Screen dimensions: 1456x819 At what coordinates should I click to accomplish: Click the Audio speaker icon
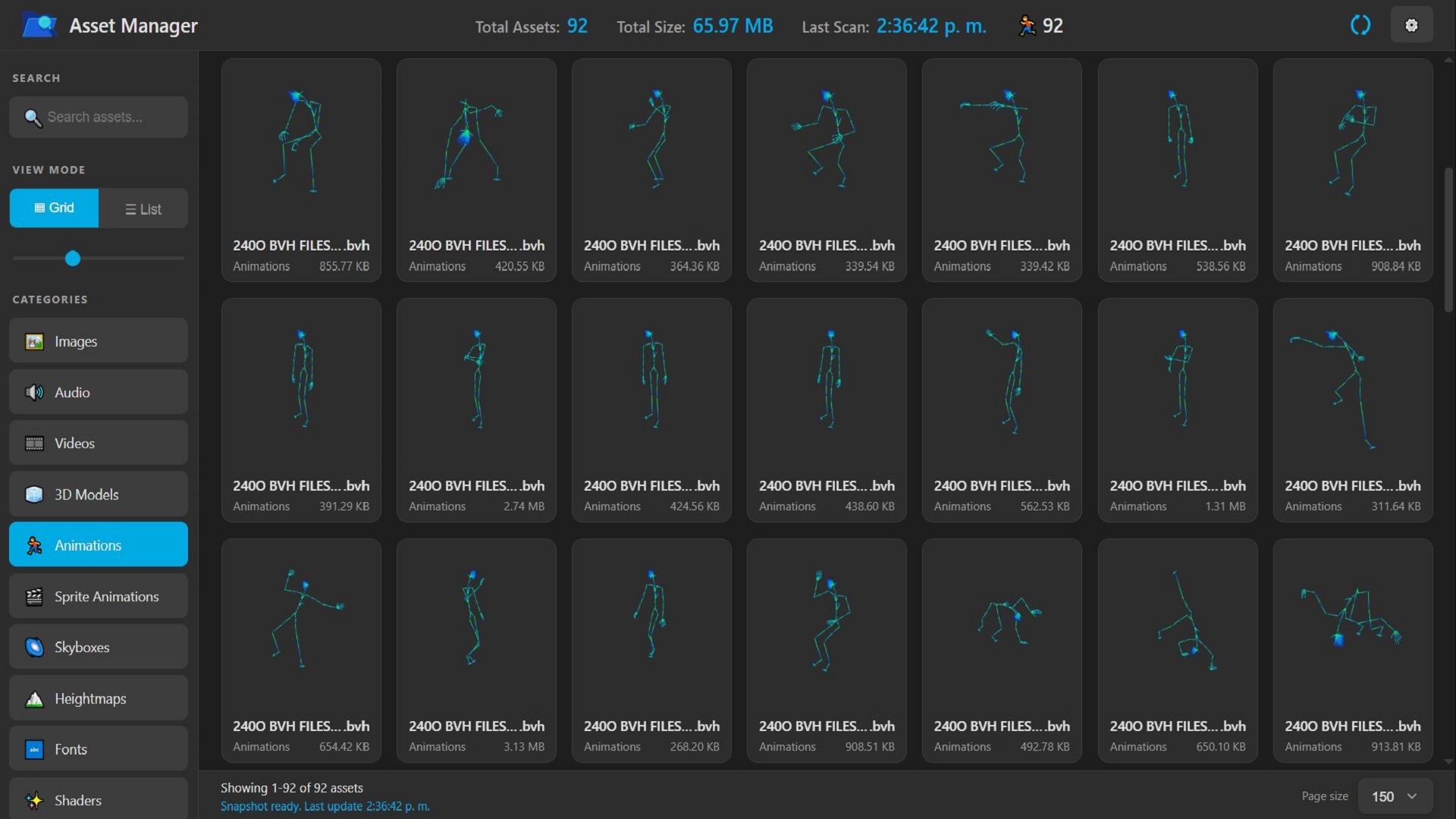click(34, 393)
